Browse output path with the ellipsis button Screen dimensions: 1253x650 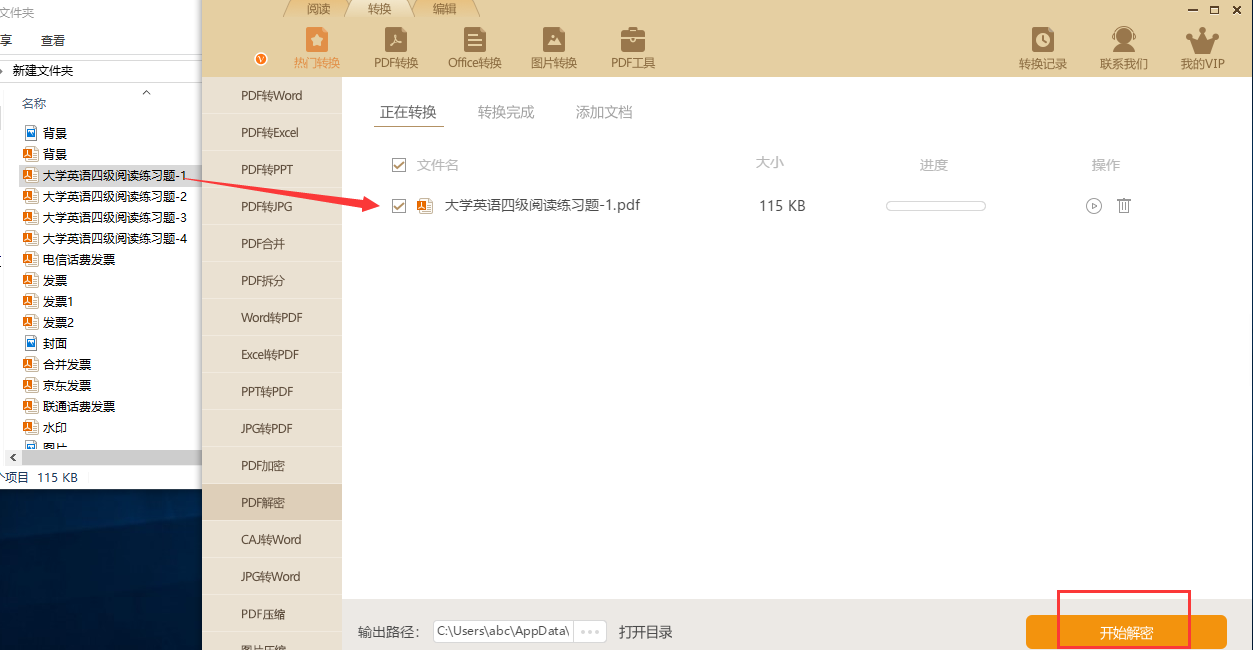coord(590,632)
